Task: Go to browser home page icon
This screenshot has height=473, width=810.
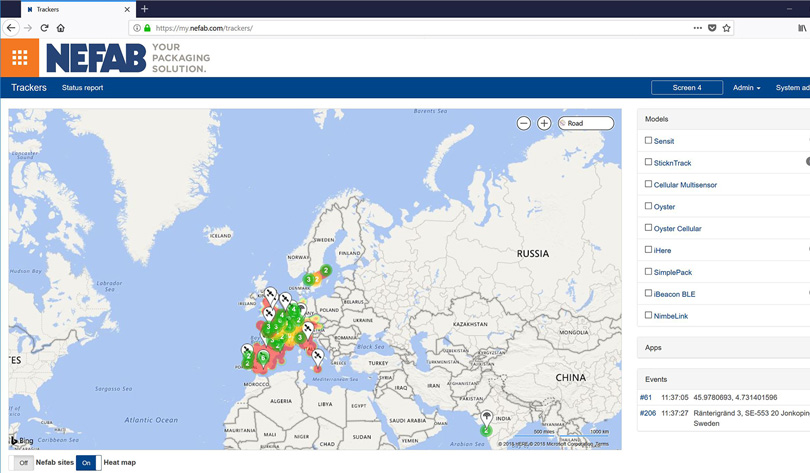Action: [x=61, y=28]
